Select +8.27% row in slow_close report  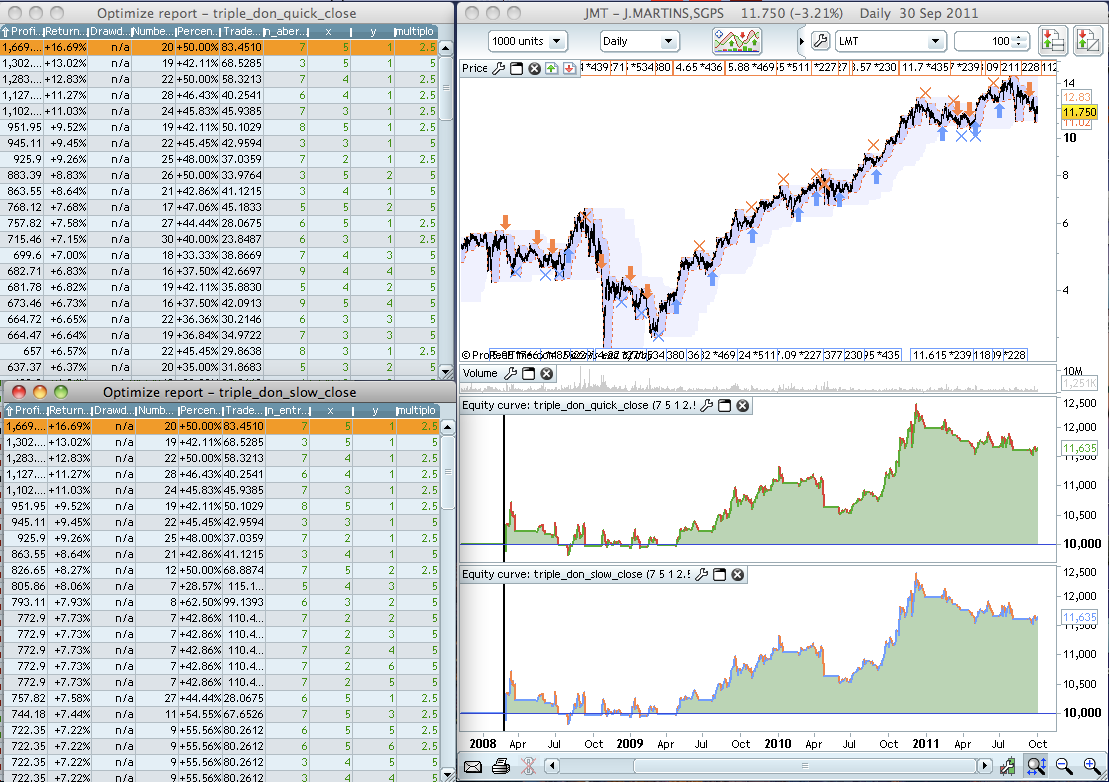point(221,570)
